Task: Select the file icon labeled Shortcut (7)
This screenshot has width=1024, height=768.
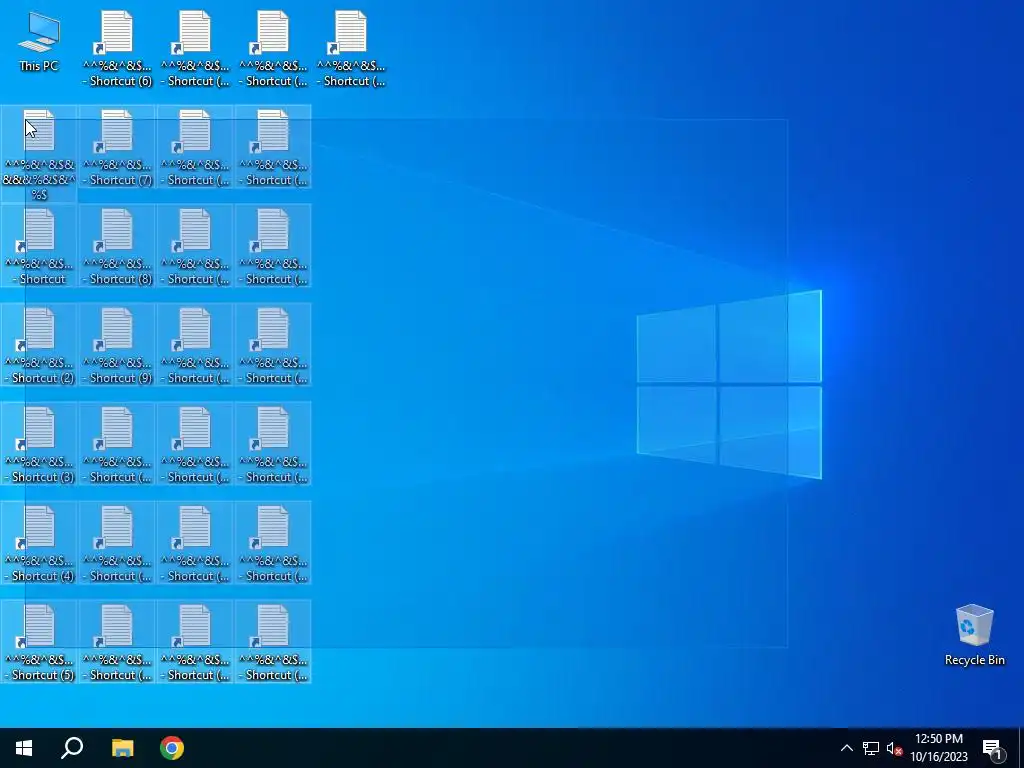Action: tap(117, 148)
